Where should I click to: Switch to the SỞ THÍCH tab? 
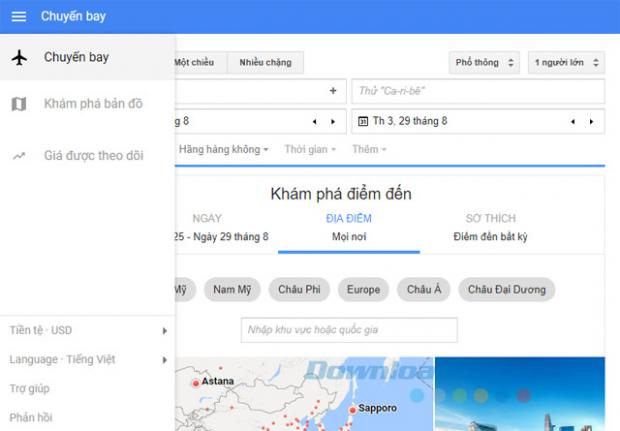coord(489,227)
